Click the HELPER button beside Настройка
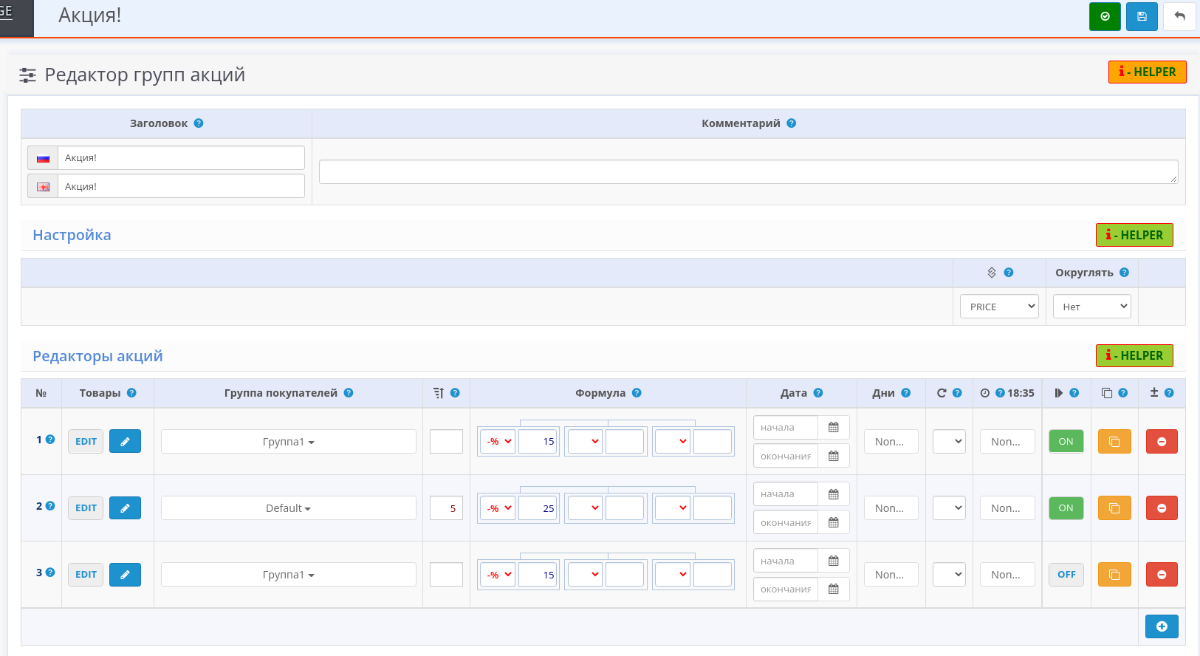The height and width of the screenshot is (656, 1200). (x=1134, y=235)
